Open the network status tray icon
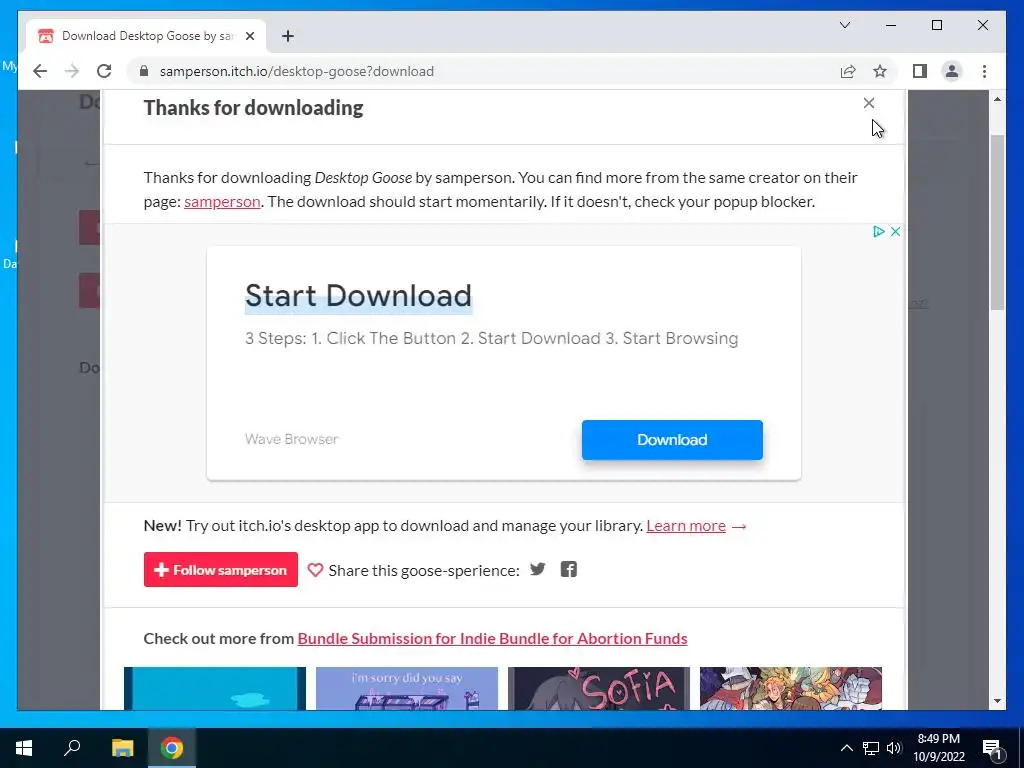This screenshot has width=1024, height=768. [871, 748]
